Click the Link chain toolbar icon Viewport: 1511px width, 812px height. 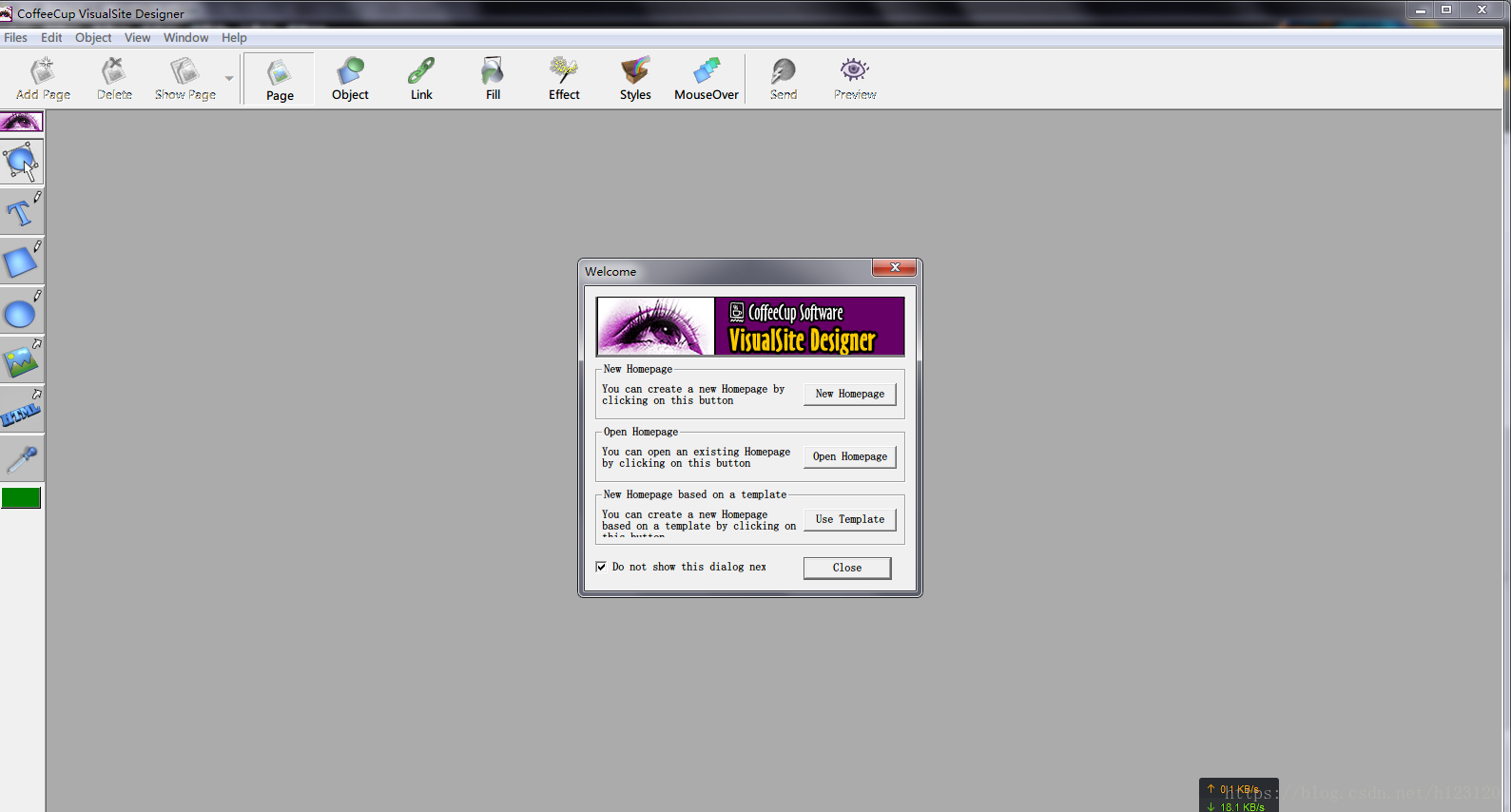pyautogui.click(x=421, y=79)
